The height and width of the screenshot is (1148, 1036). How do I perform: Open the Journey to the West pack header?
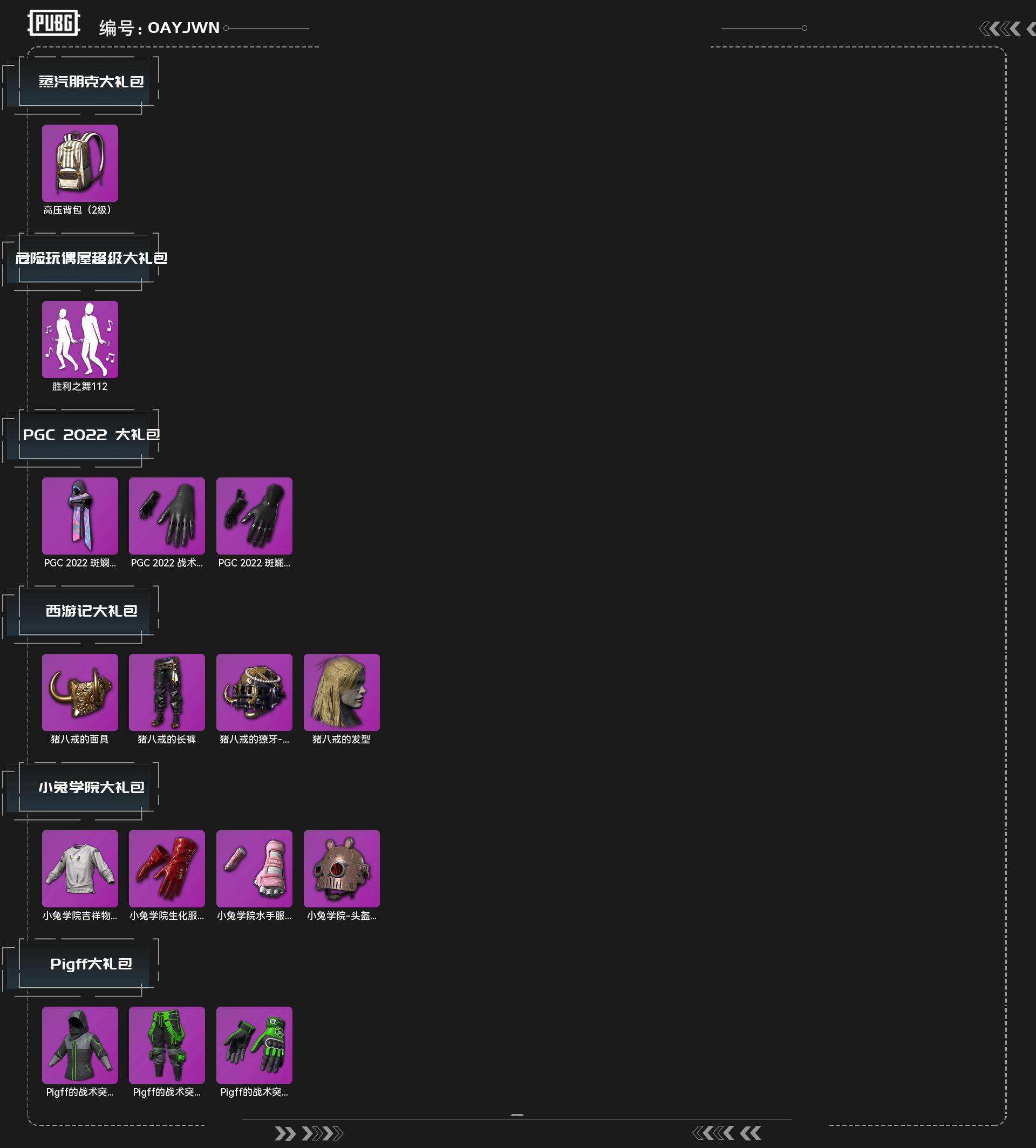pyautogui.click(x=91, y=611)
